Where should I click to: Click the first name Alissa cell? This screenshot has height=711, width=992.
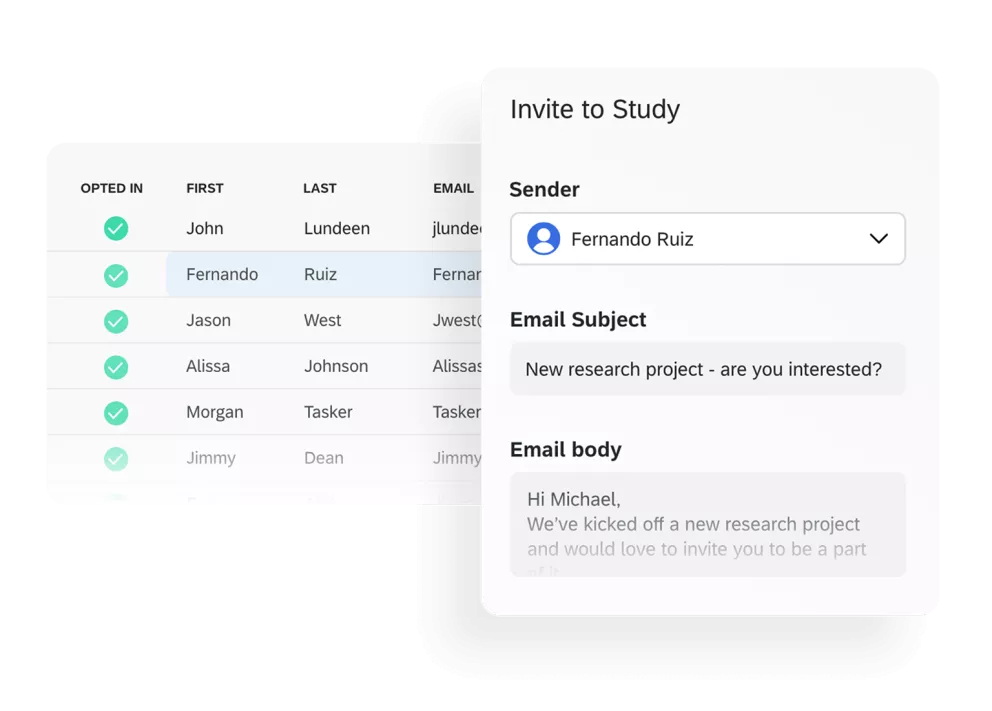coord(208,367)
